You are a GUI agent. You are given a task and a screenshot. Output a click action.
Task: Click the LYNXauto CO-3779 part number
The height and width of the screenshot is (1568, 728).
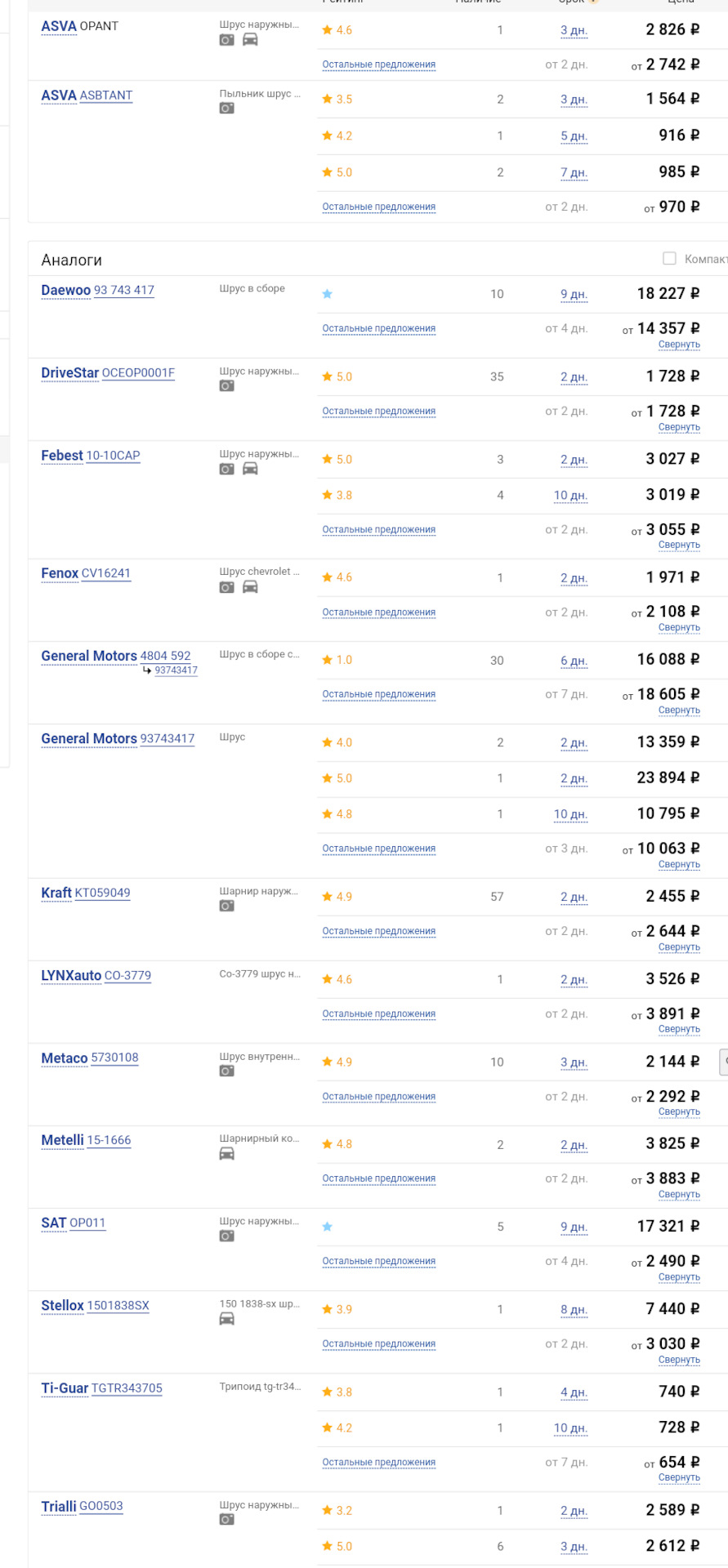pos(127,976)
